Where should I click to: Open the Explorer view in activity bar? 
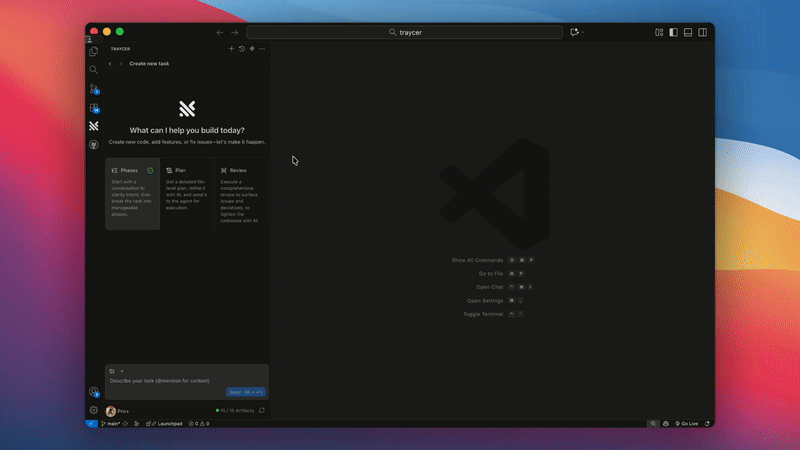[x=93, y=52]
